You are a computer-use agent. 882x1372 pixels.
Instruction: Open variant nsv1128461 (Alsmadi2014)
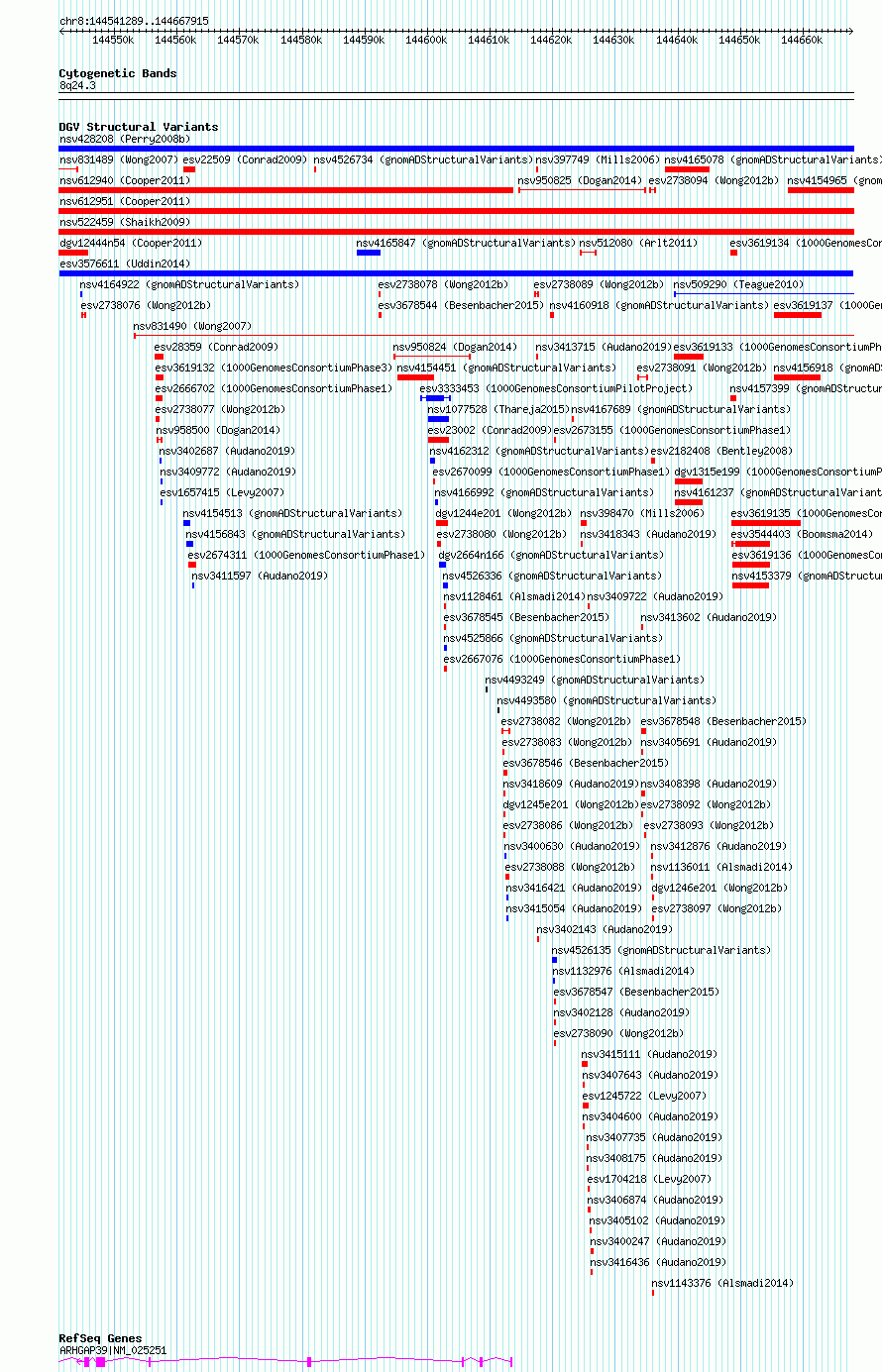tap(514, 596)
